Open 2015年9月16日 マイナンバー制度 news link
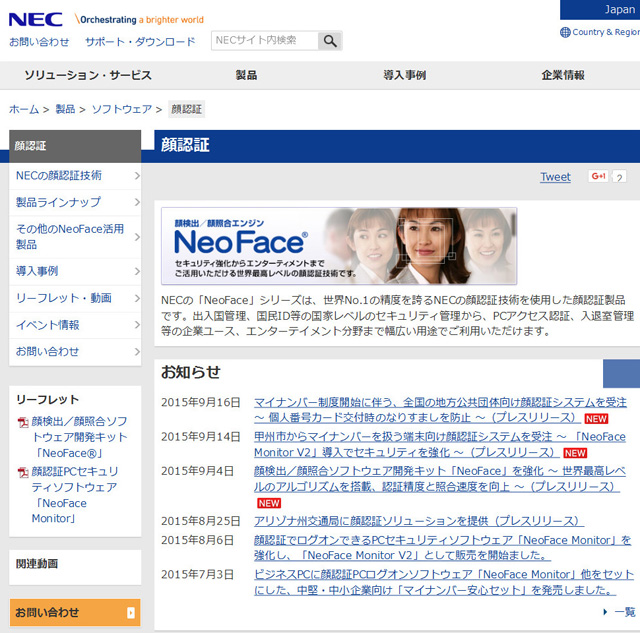Viewport: 640px width, 633px height. click(x=440, y=410)
